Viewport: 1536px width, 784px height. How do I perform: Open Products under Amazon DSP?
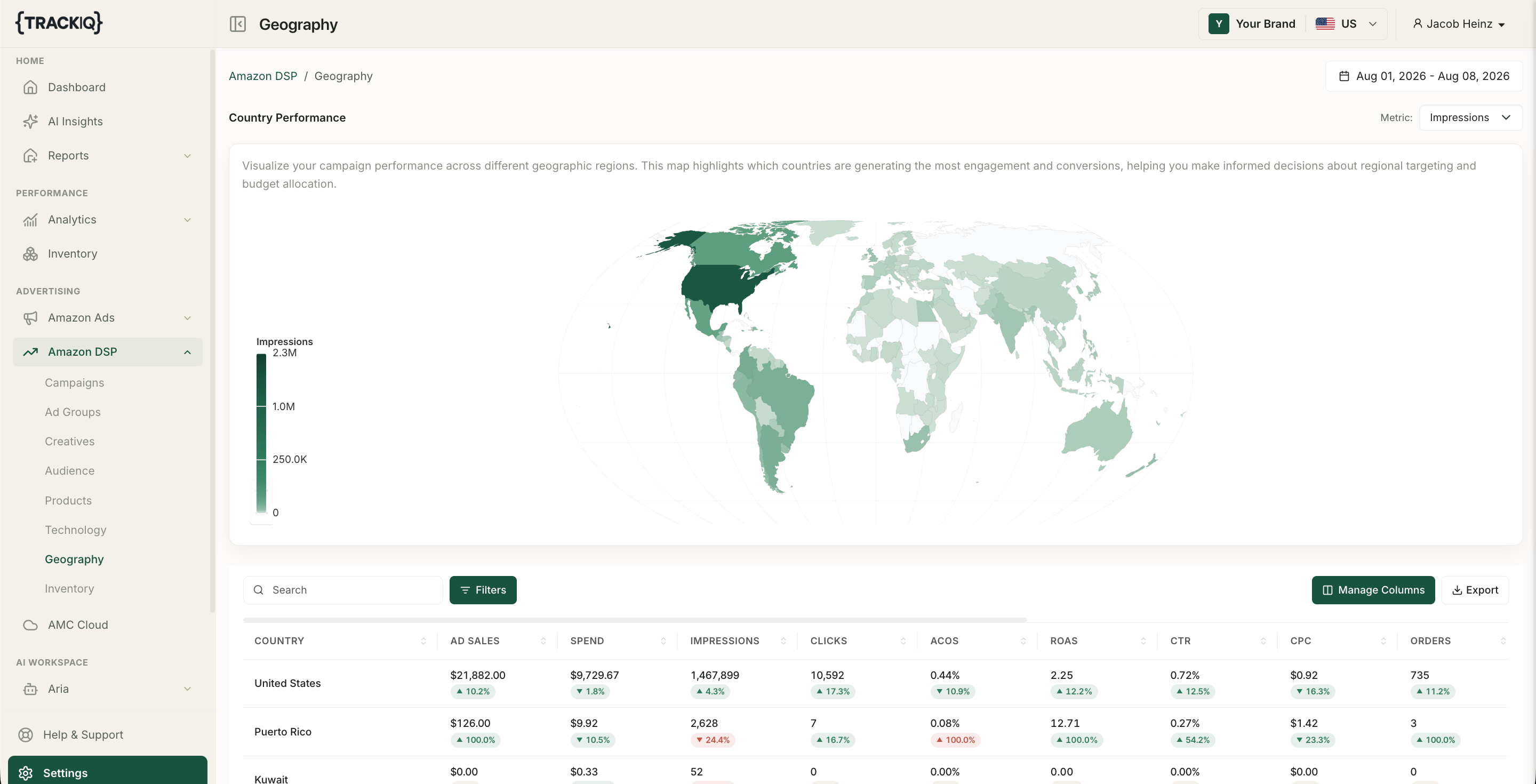point(69,500)
